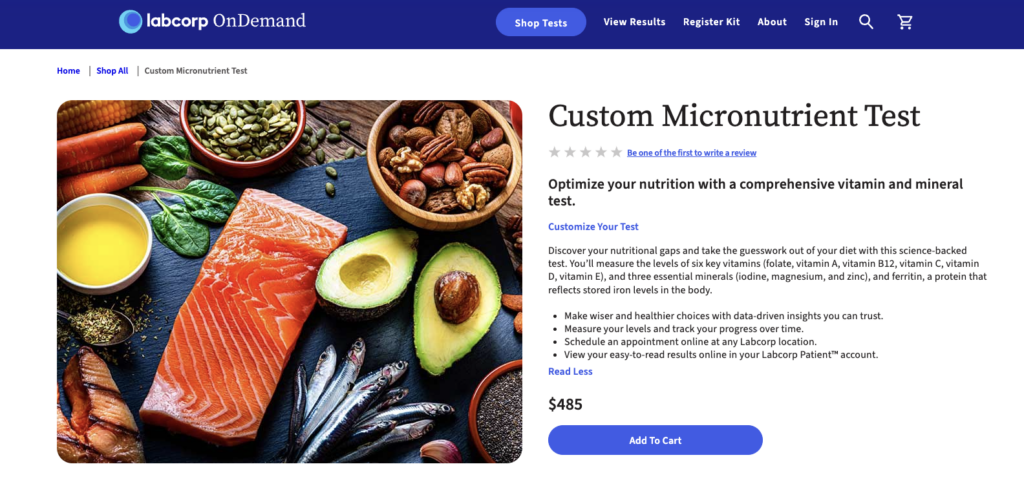Click Sign In in header
Image resolution: width=1024 pixels, height=504 pixels.
point(821,22)
